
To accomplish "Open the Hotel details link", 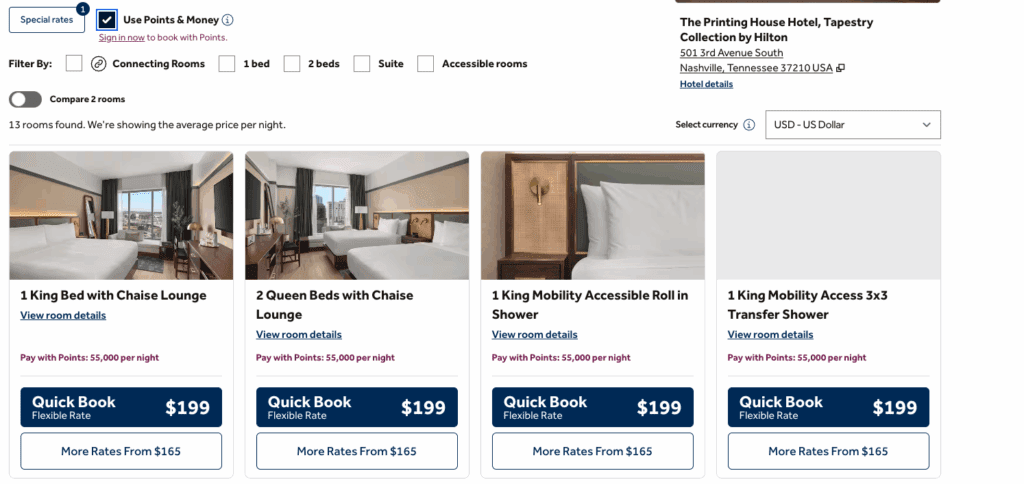I will [706, 84].
